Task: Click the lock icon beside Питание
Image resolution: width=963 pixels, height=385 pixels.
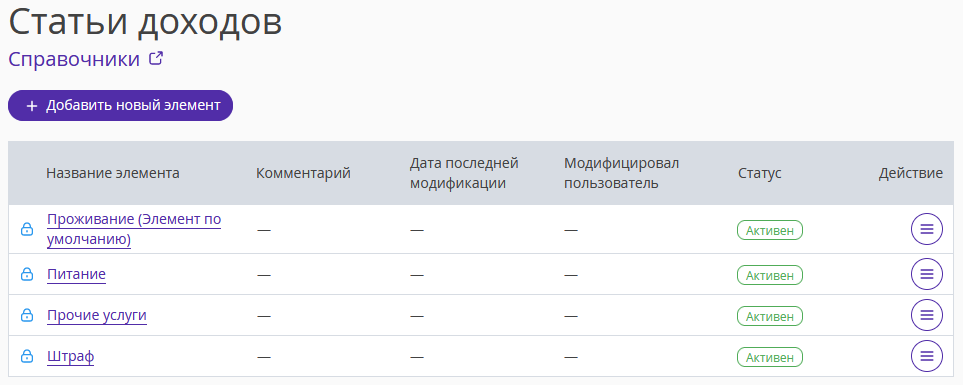Action: pyautogui.click(x=27, y=274)
